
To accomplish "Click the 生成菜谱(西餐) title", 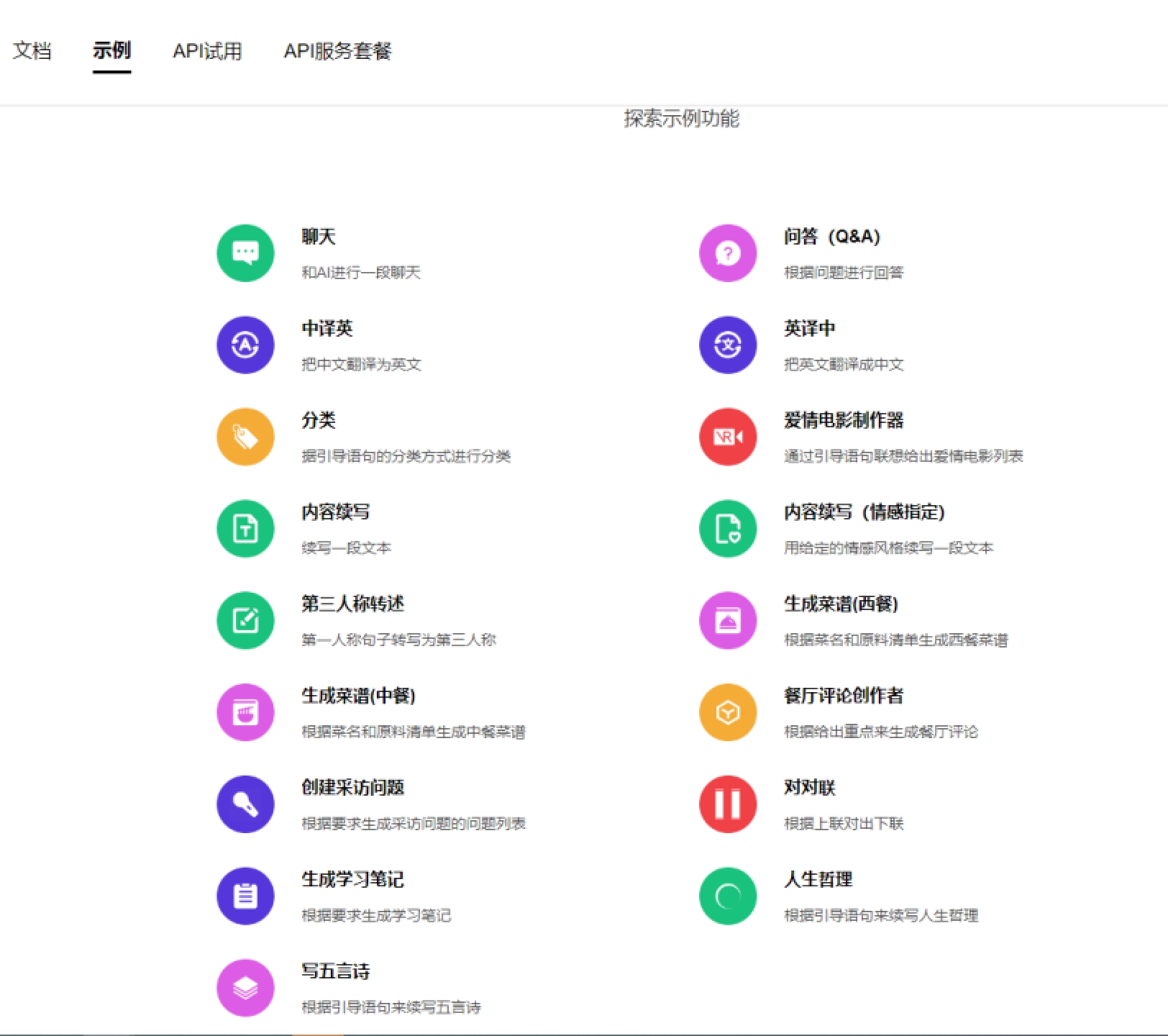I will point(841,604).
